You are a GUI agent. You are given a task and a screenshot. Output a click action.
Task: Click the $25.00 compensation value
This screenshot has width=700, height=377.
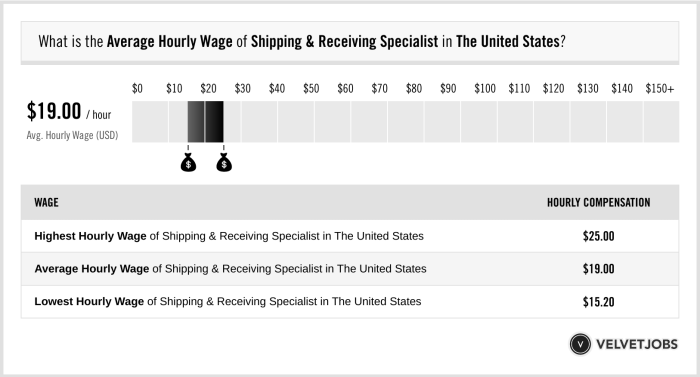[598, 236]
